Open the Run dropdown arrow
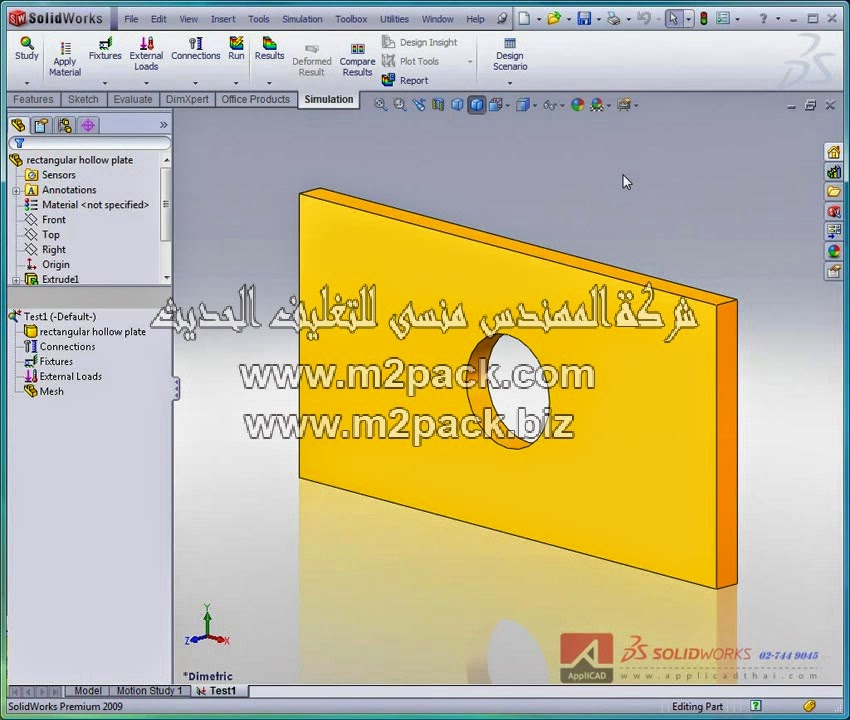Screen dimensions: 850x720 click(x=236, y=83)
